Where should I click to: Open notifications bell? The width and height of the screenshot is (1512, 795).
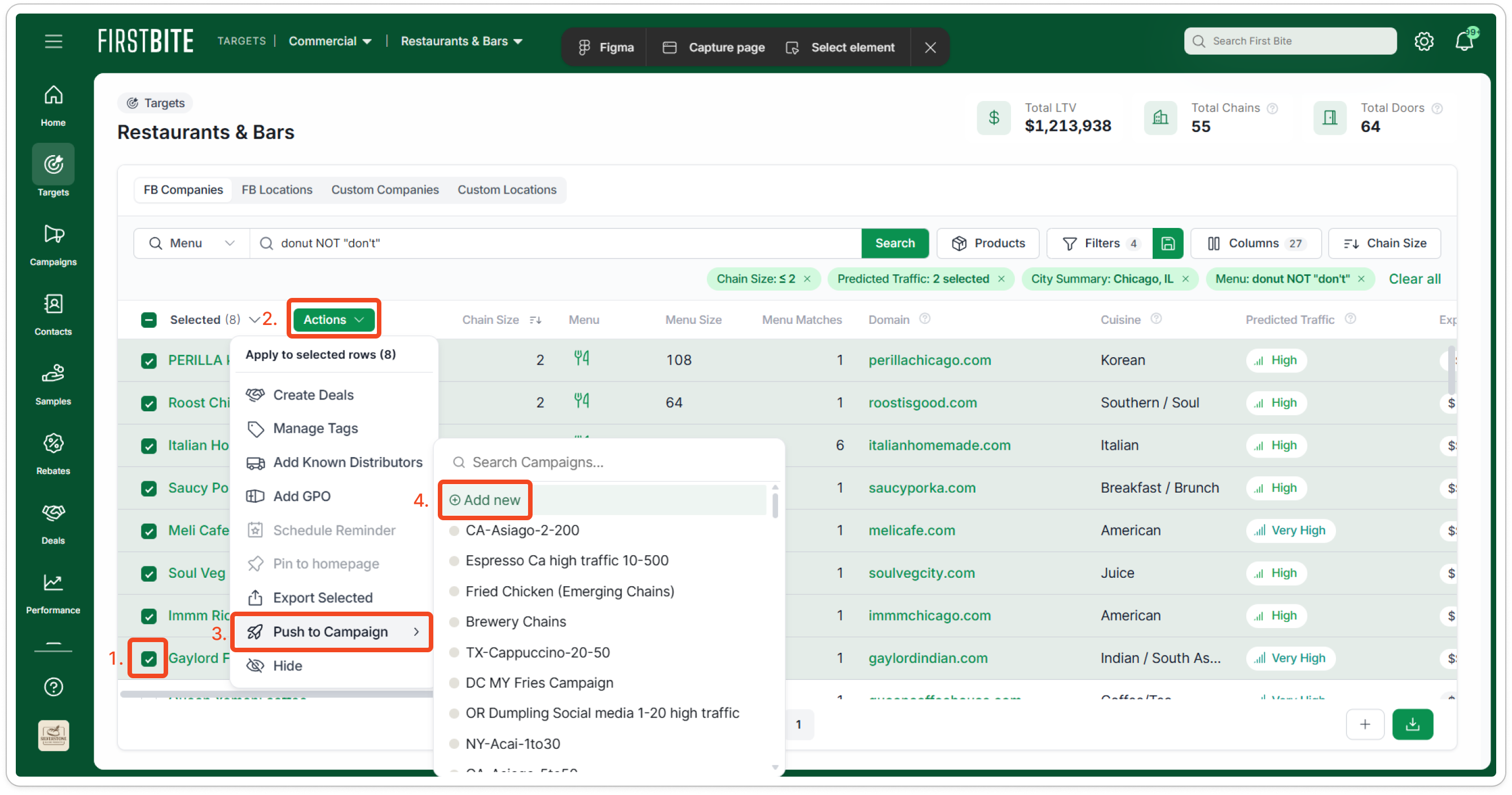(1464, 41)
